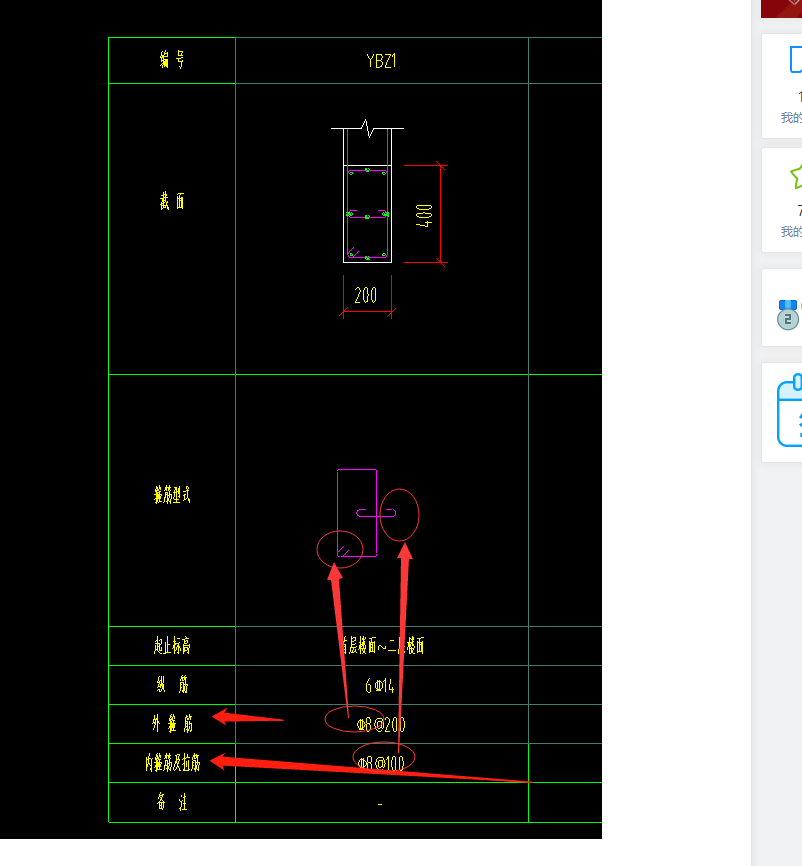Viewport: 802px width, 866px height.
Task: Click the 截面 row label
Action: pyautogui.click(x=172, y=201)
